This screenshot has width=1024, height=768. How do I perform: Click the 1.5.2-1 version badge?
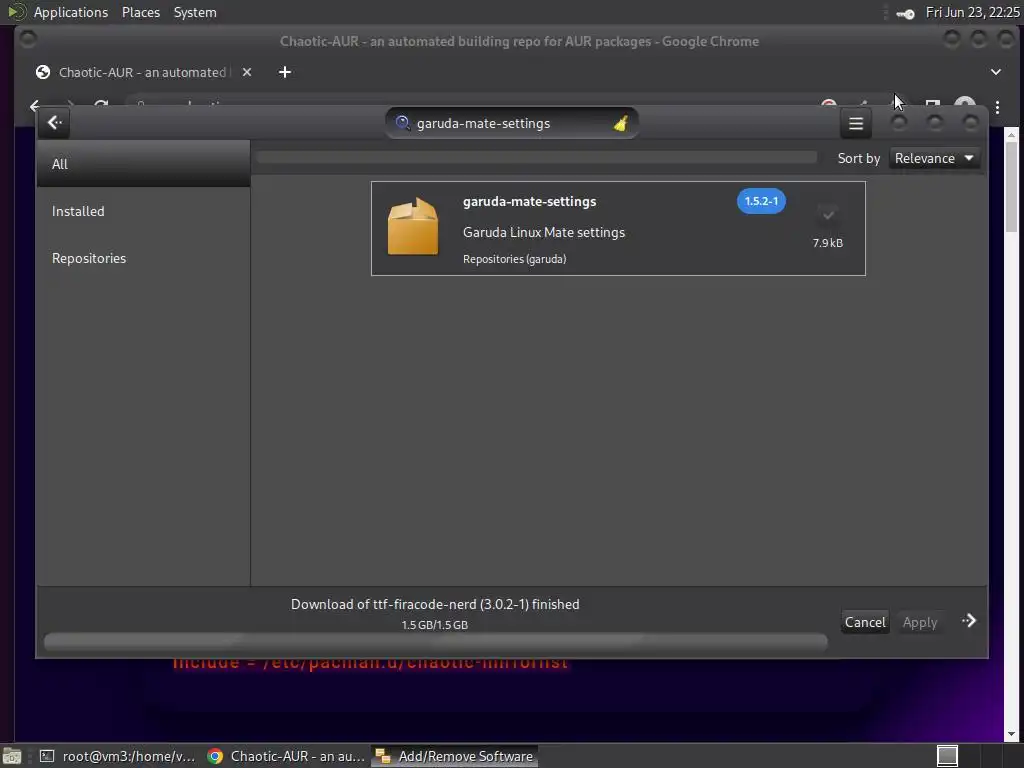(x=761, y=201)
